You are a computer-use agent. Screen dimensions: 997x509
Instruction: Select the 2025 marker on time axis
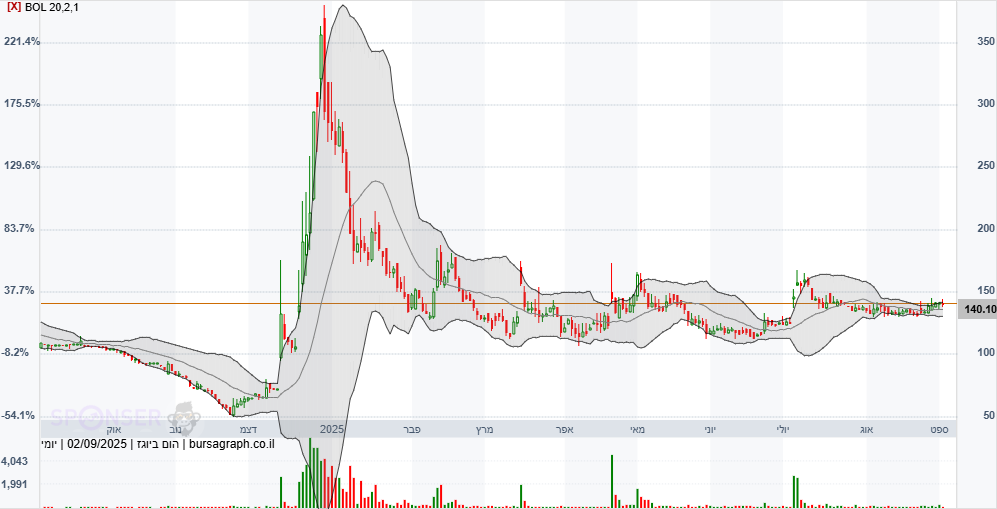click(x=331, y=429)
